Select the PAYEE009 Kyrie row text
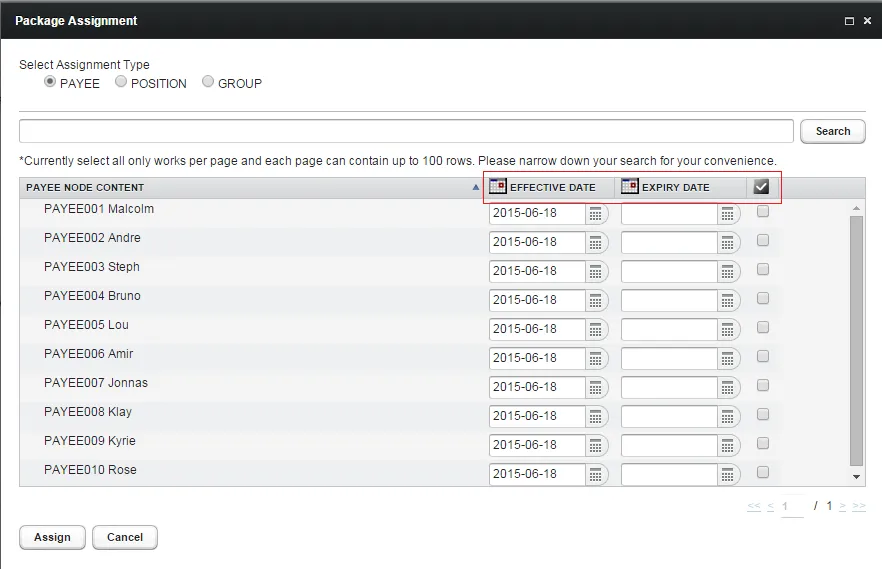Image resolution: width=882 pixels, height=569 pixels. pyautogui.click(x=90, y=441)
